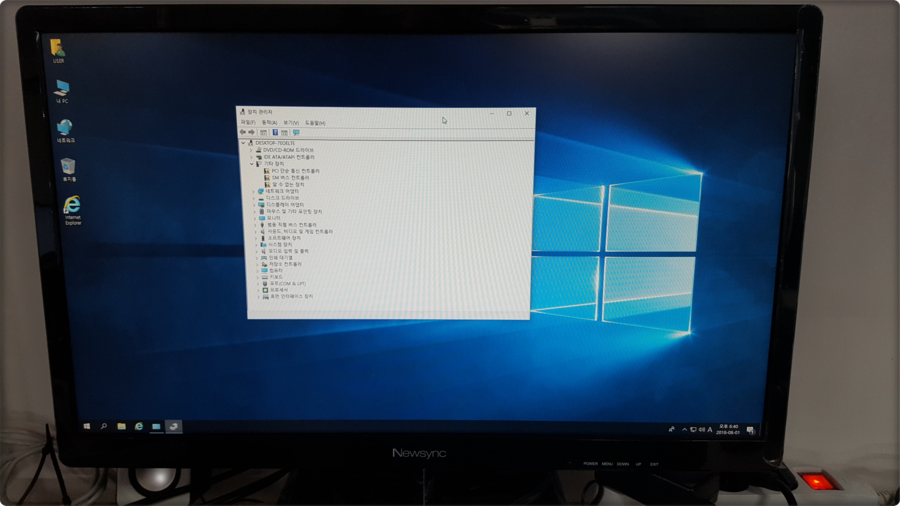Select 저장소 컨트롤러 row
The width and height of the screenshot is (900, 506).
pos(281,264)
